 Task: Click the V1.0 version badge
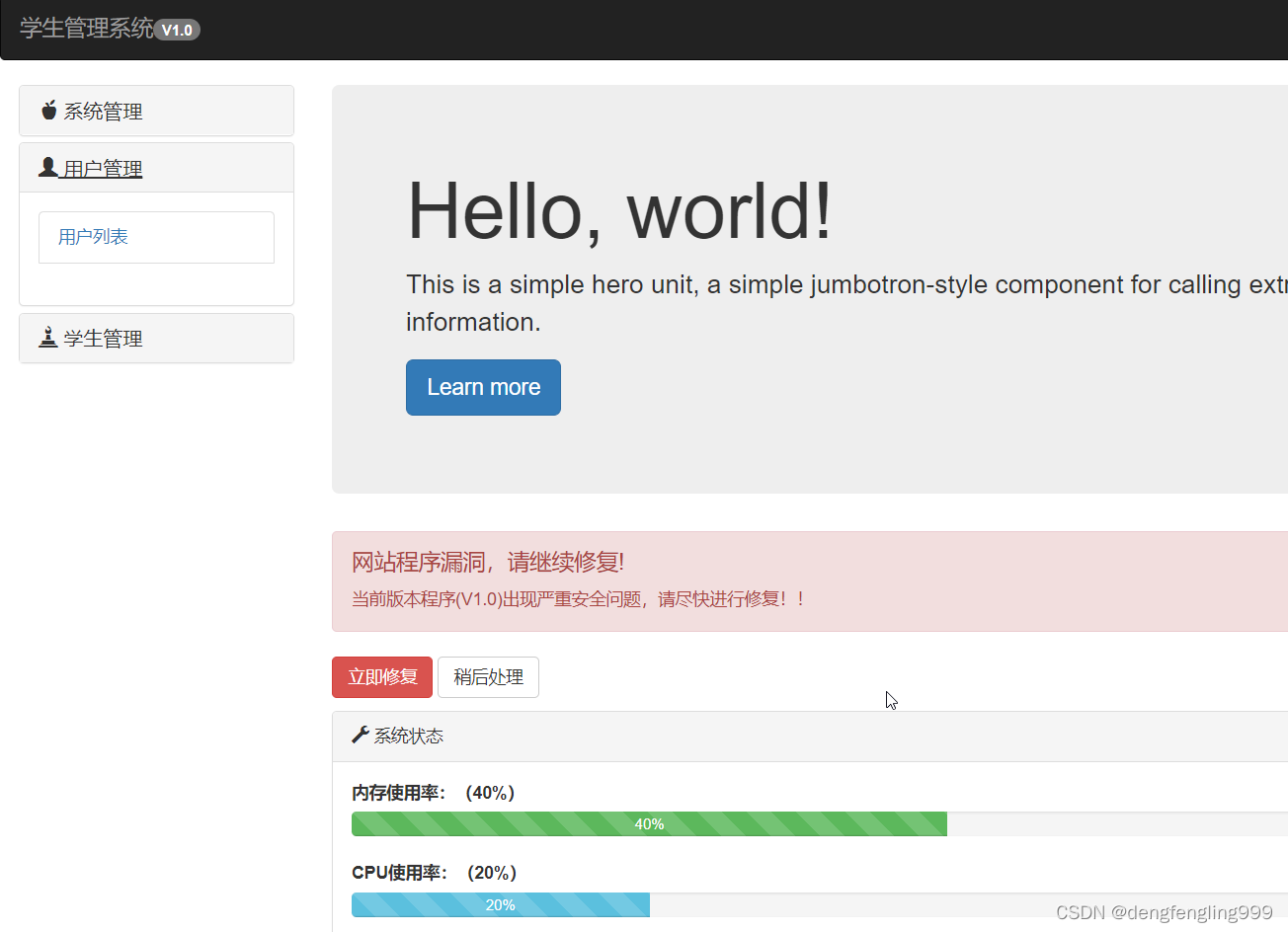[178, 31]
